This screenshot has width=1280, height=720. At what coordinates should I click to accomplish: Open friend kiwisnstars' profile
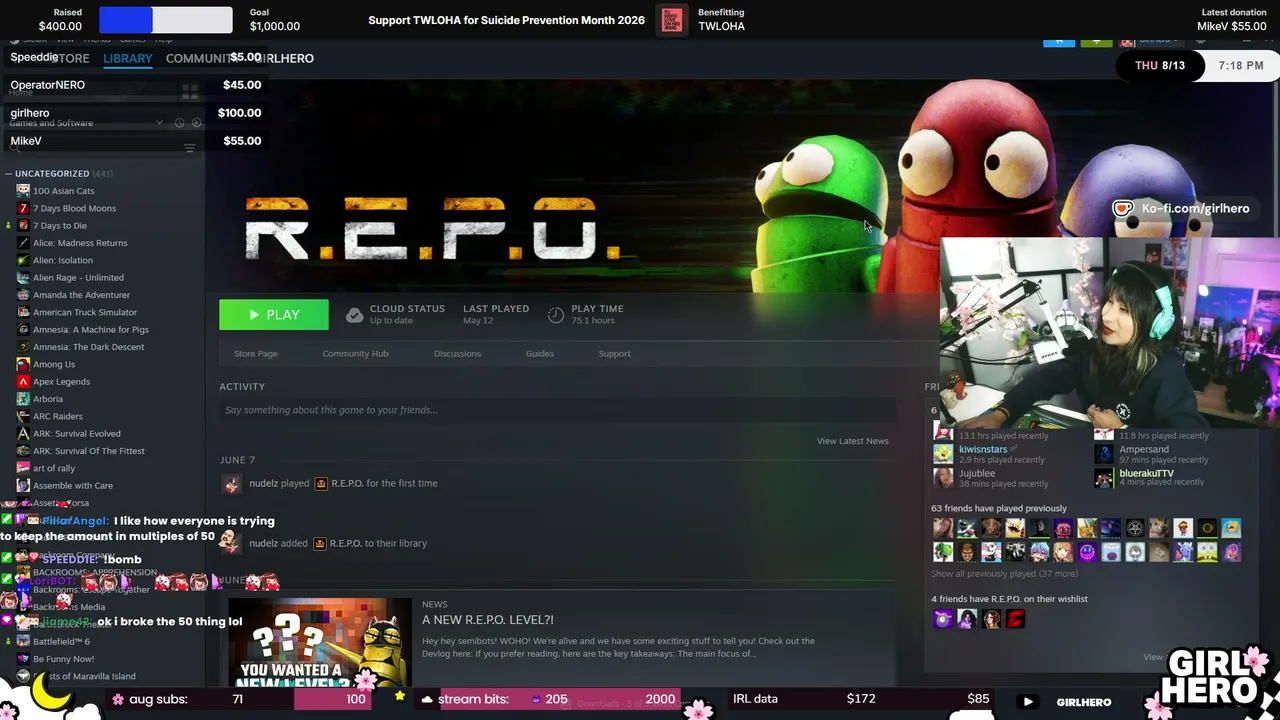(983, 450)
